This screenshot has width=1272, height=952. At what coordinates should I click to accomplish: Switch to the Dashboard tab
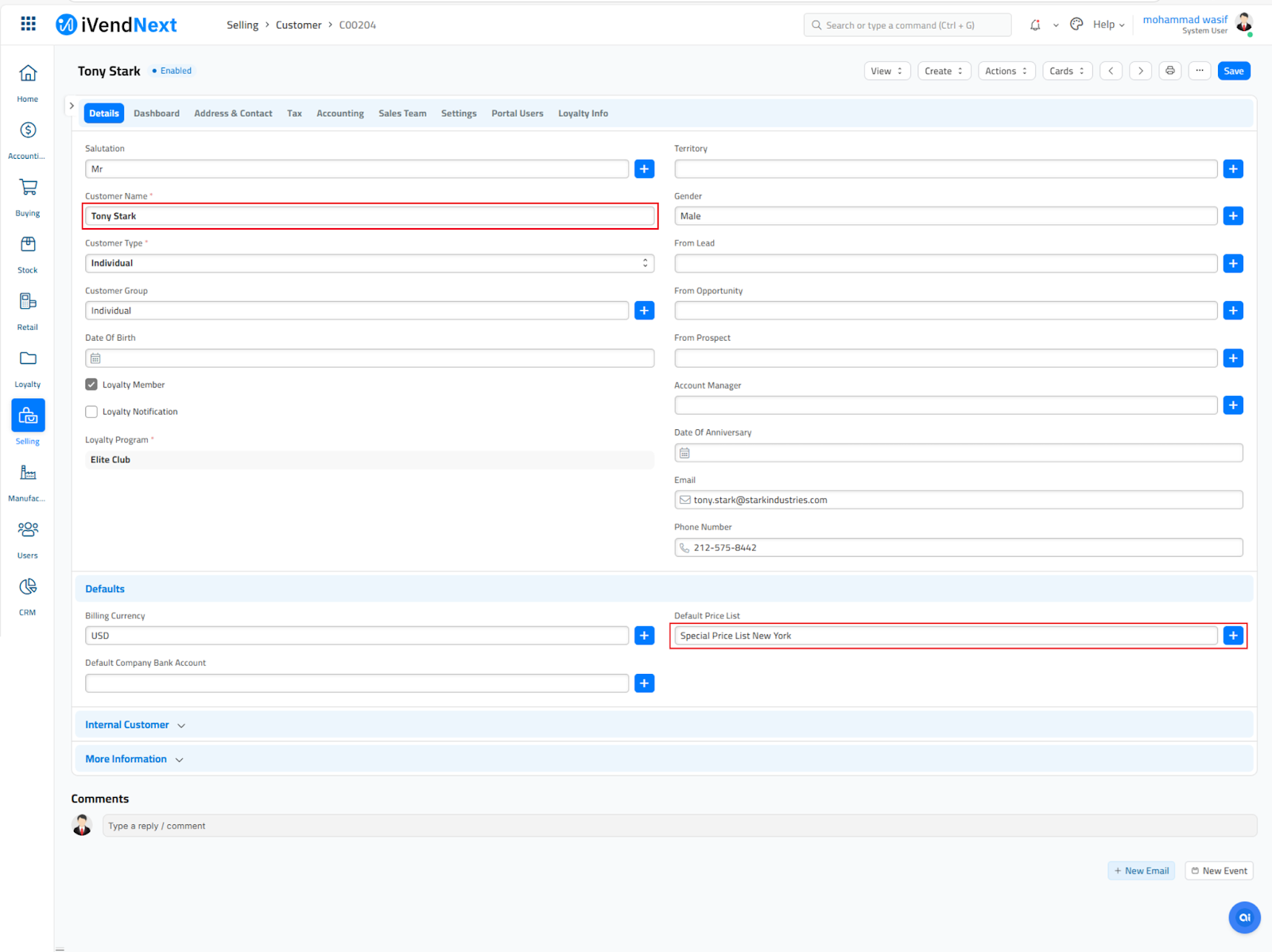click(x=157, y=114)
